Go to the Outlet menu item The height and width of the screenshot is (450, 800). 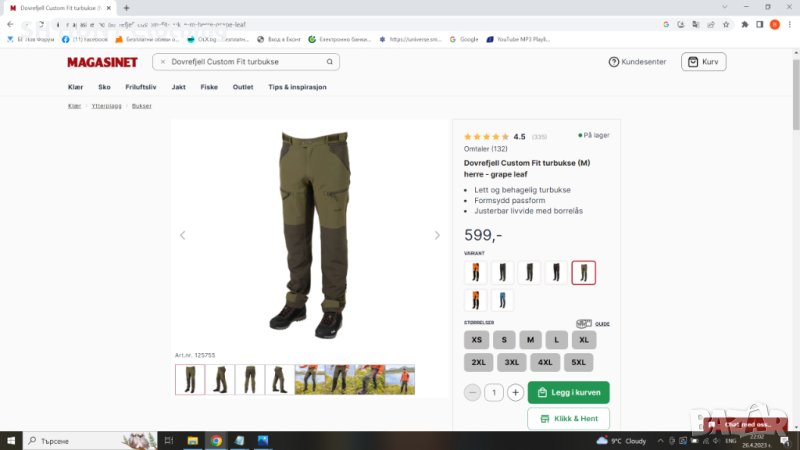coord(243,87)
